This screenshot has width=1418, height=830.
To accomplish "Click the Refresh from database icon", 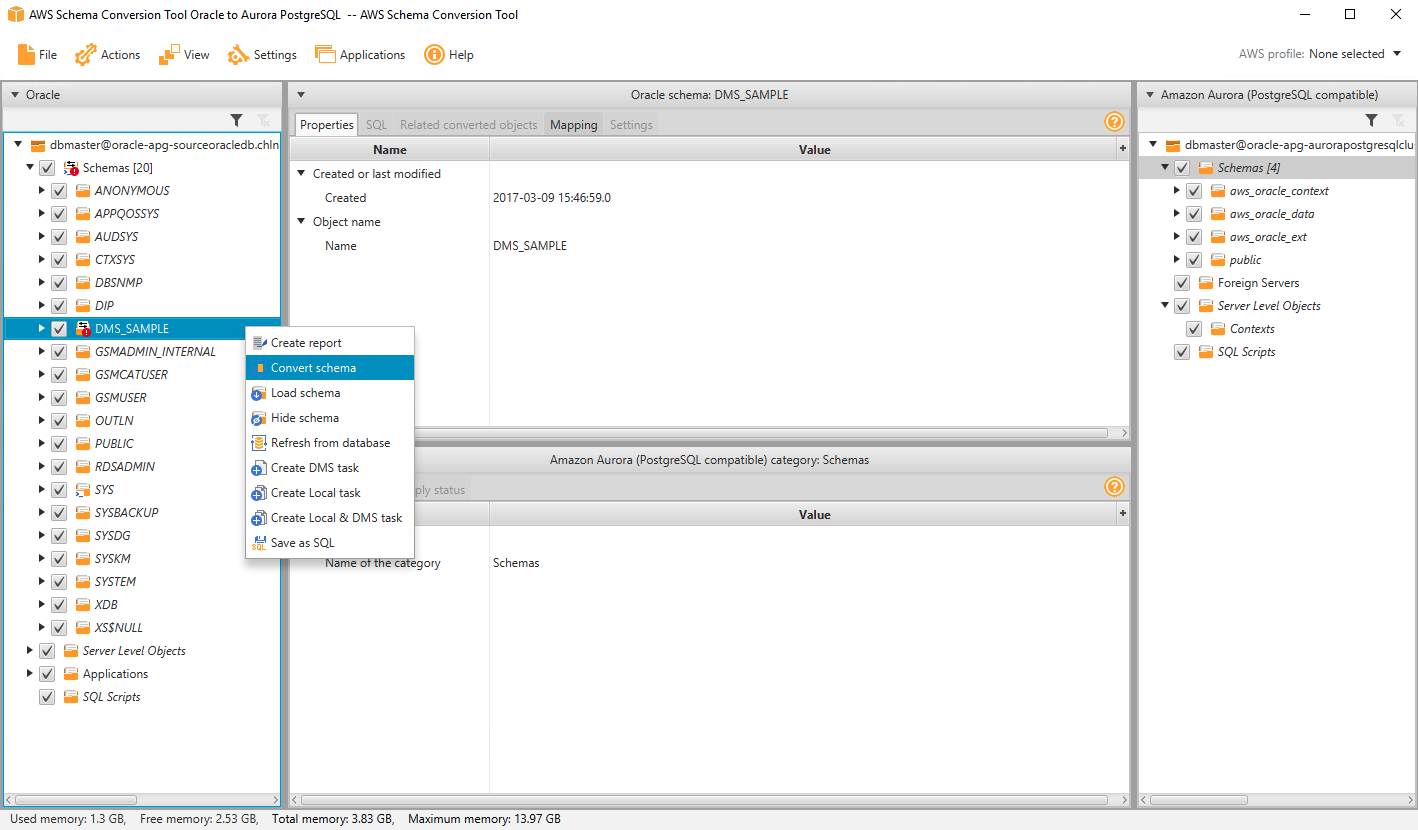I will click(258, 443).
